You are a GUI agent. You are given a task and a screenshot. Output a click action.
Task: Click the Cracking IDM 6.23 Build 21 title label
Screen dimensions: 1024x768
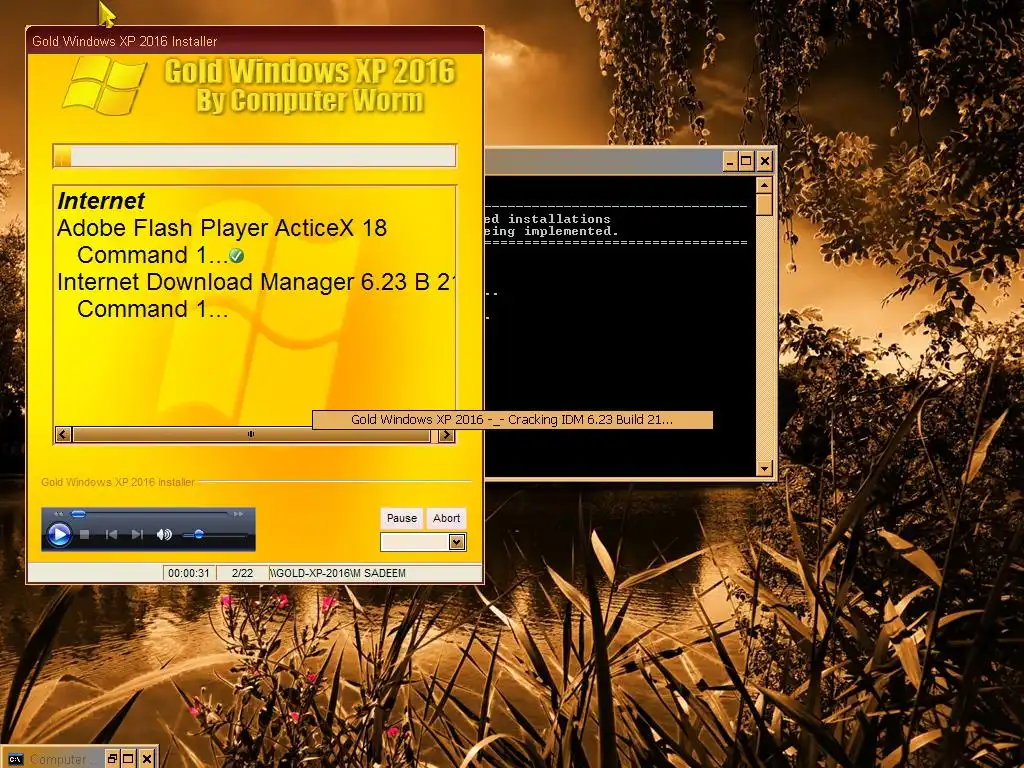coord(512,419)
